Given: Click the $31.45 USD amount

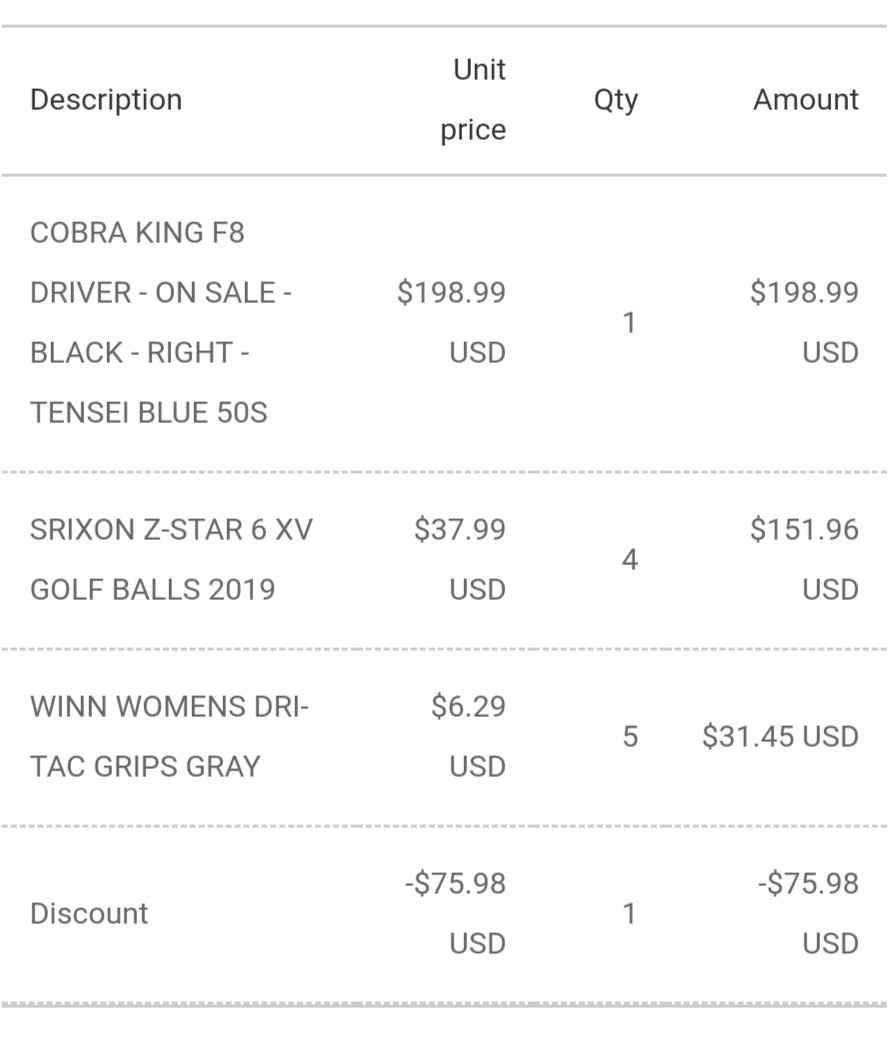Looking at the screenshot, I should point(780,737).
